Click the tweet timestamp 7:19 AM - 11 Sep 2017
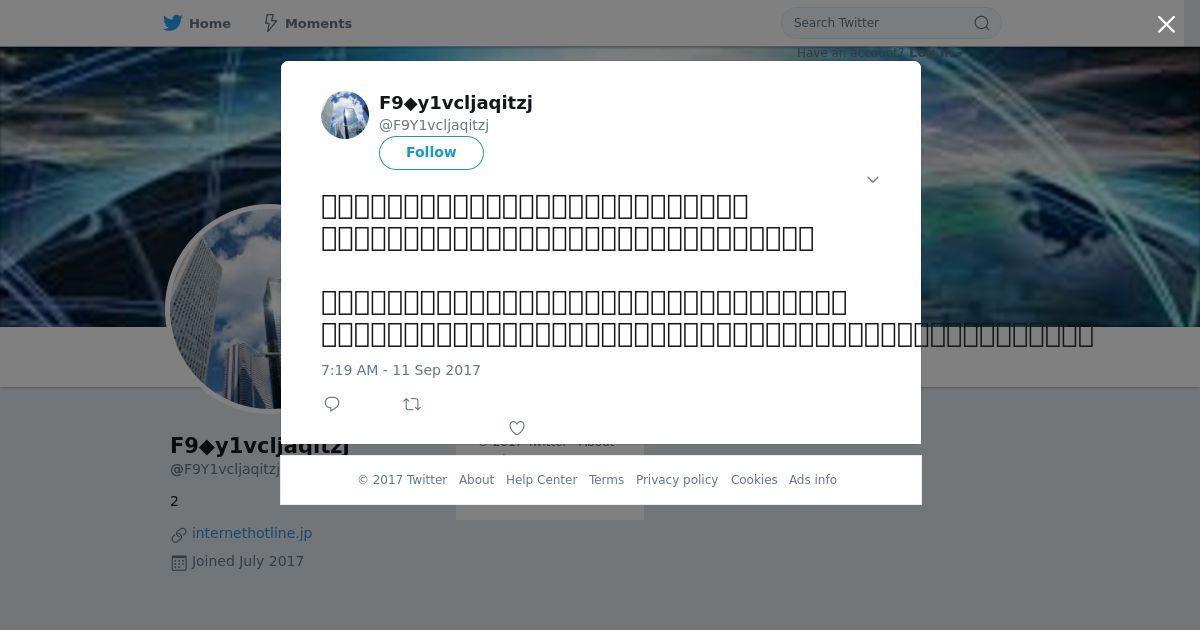 [401, 370]
